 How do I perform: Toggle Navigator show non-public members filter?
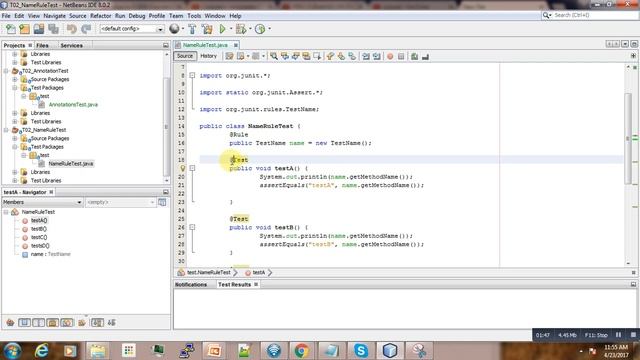pyautogui.click(x=53, y=323)
